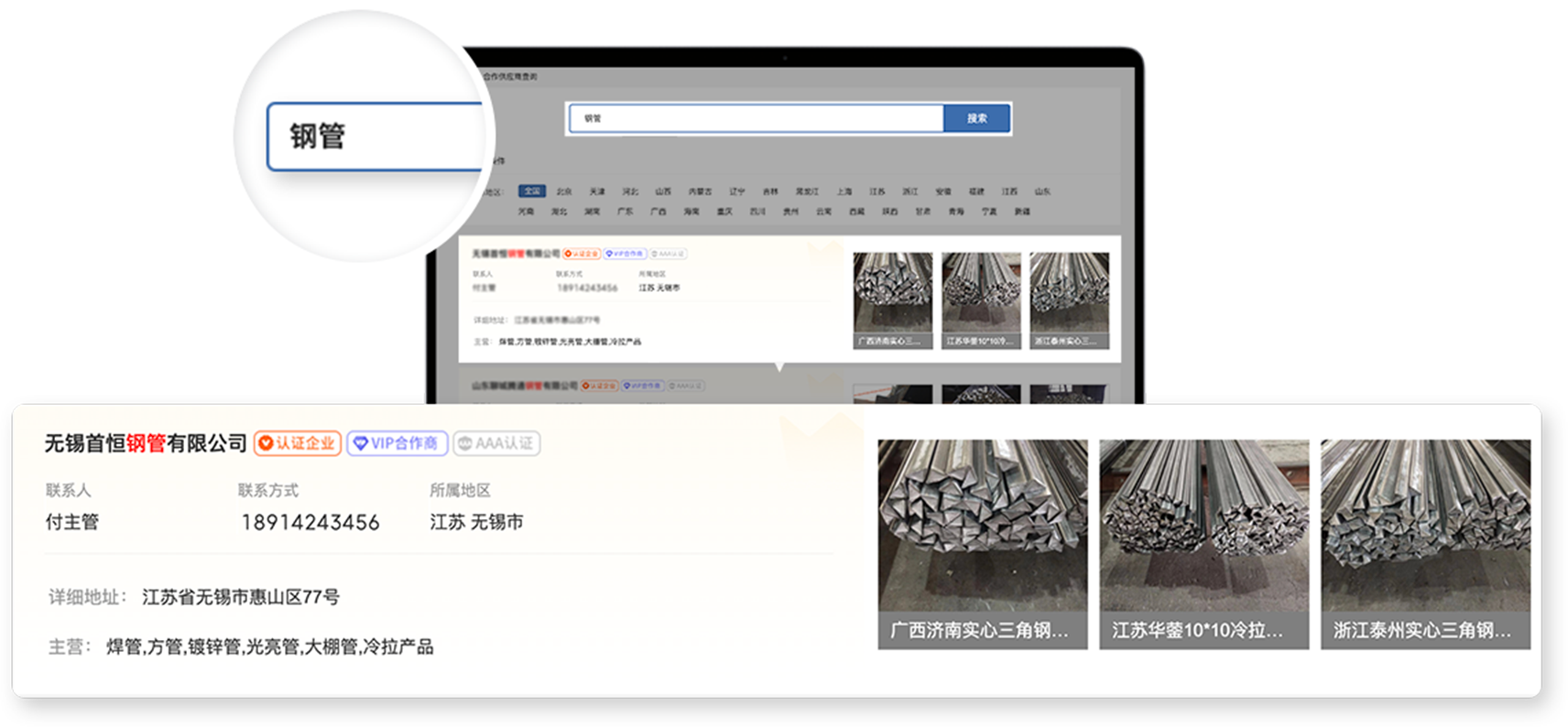Image resolution: width=1568 pixels, height=727 pixels.
Task: Click 认证企业 badge of 山东 company on laptop
Action: click(x=598, y=386)
